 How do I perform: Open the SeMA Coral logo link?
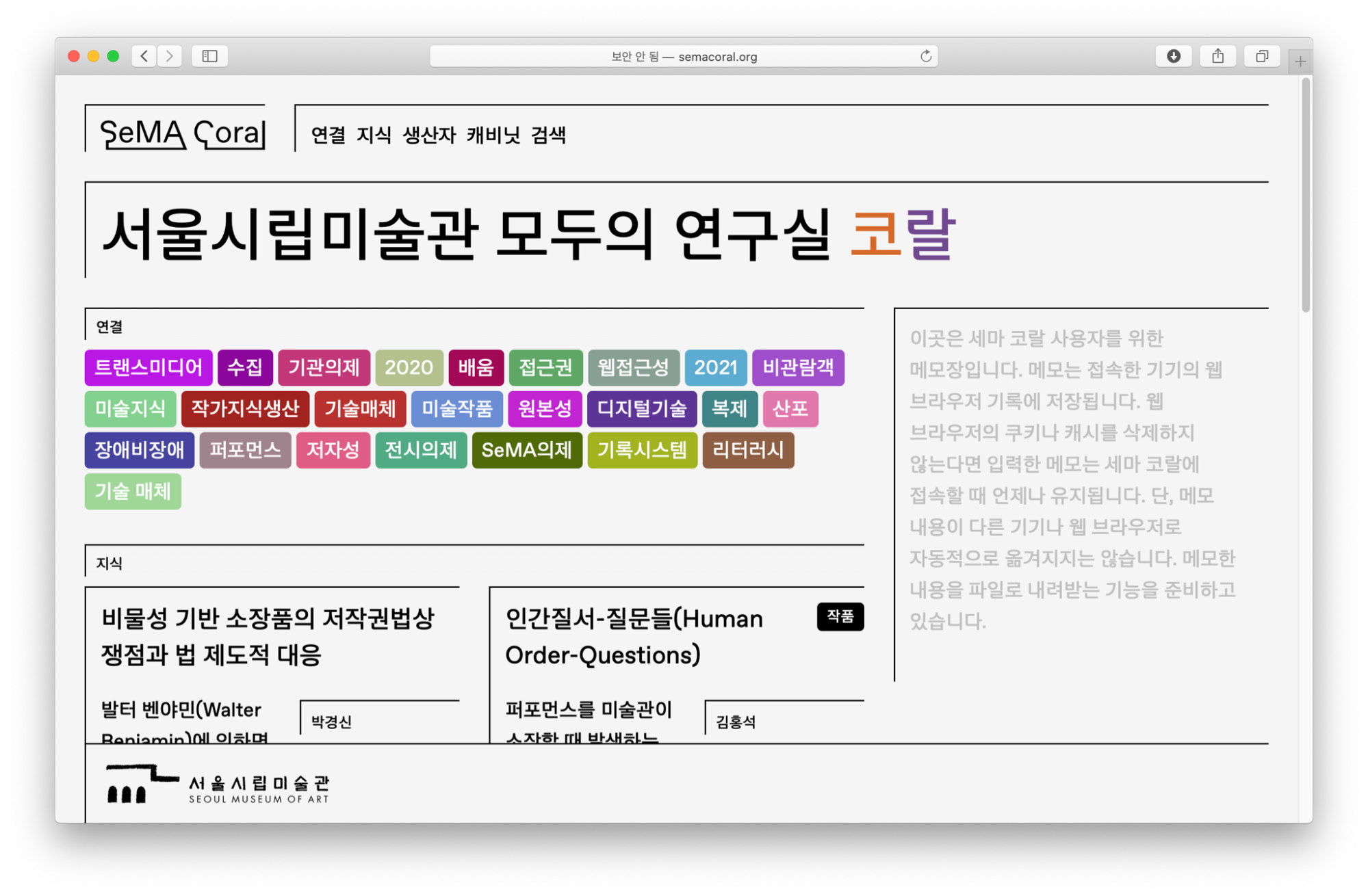click(182, 133)
